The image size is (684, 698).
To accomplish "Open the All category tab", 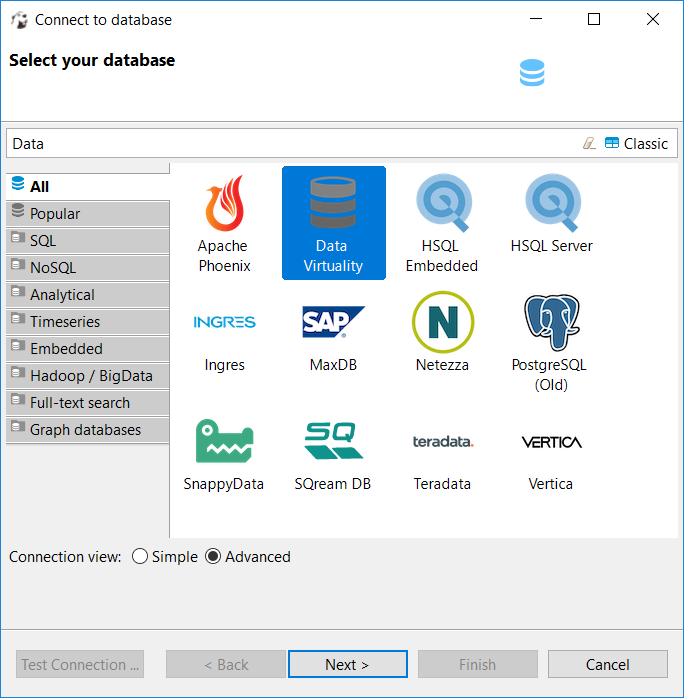I will 88,187.
